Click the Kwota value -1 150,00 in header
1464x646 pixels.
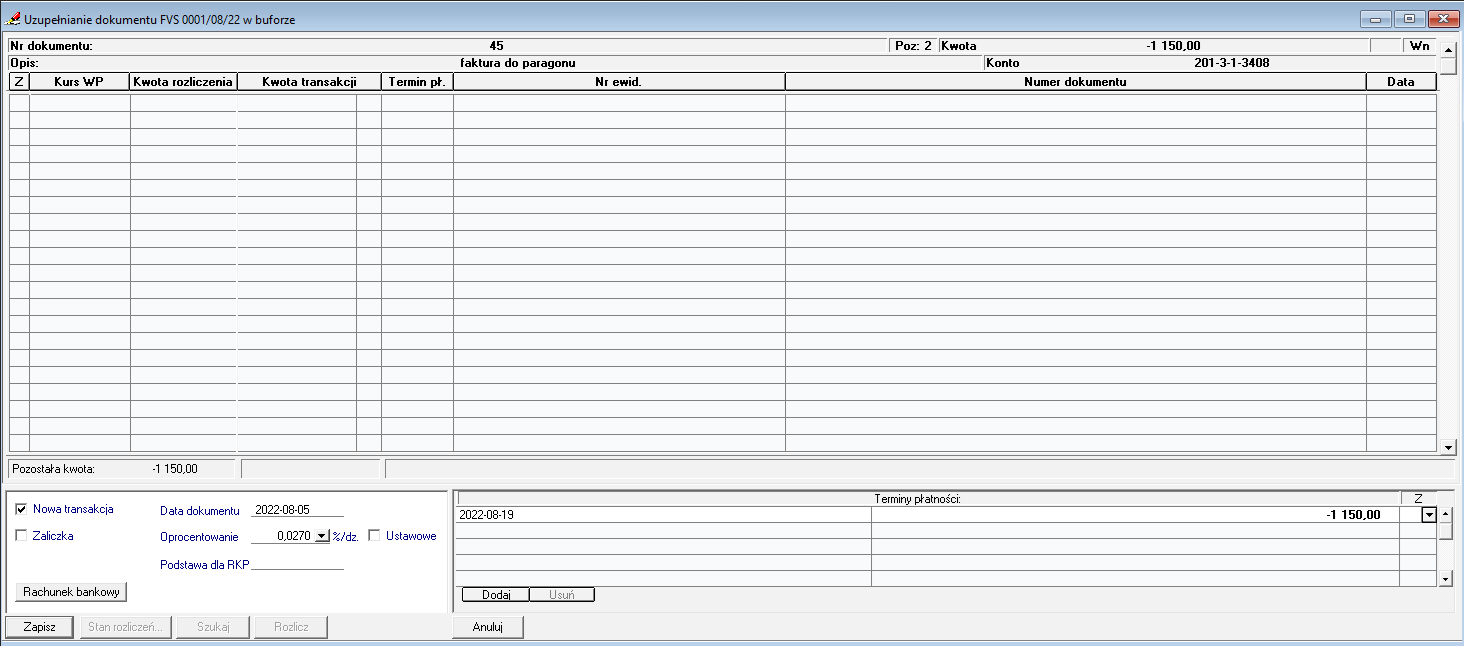(x=1174, y=46)
